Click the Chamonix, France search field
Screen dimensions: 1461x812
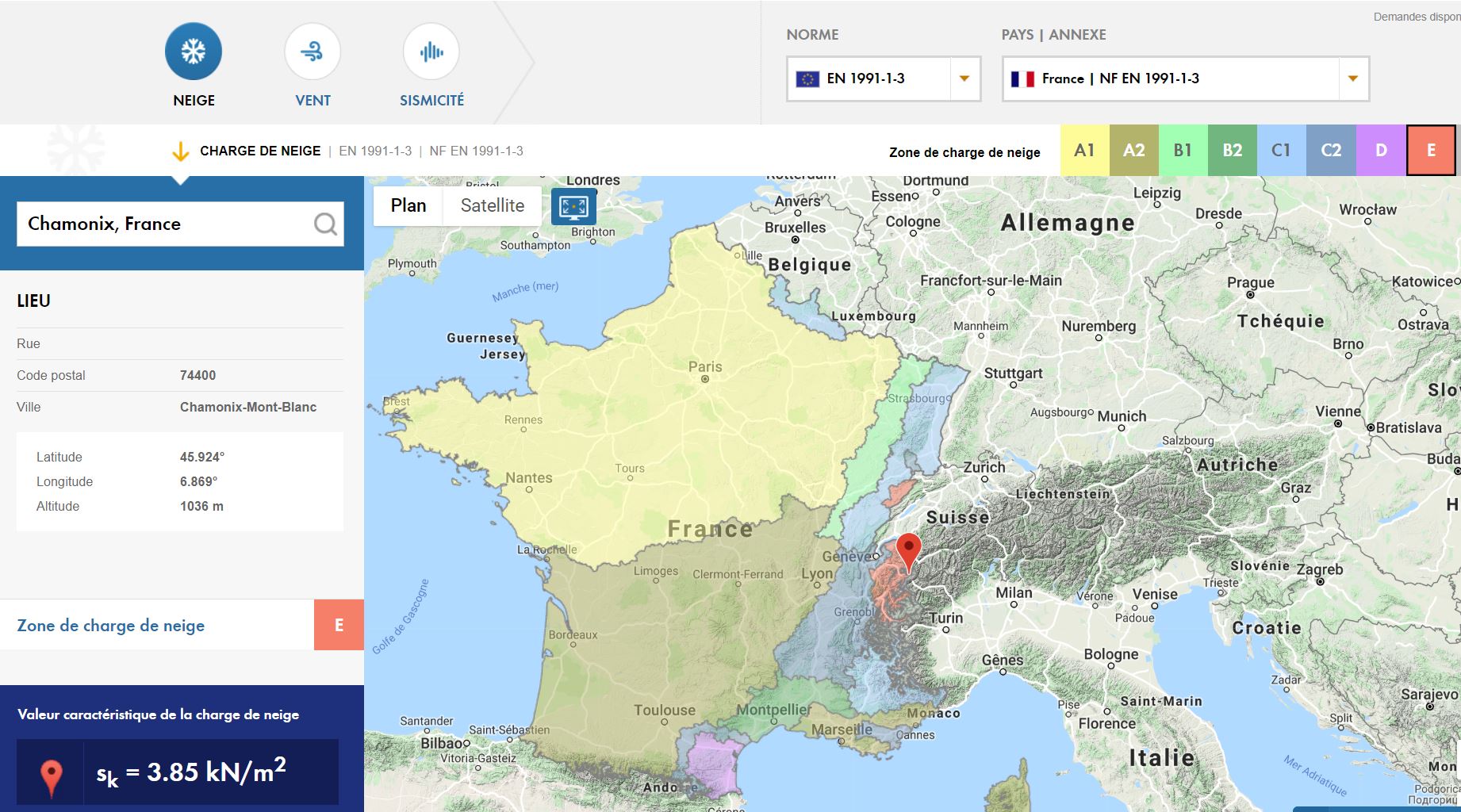tap(159, 224)
